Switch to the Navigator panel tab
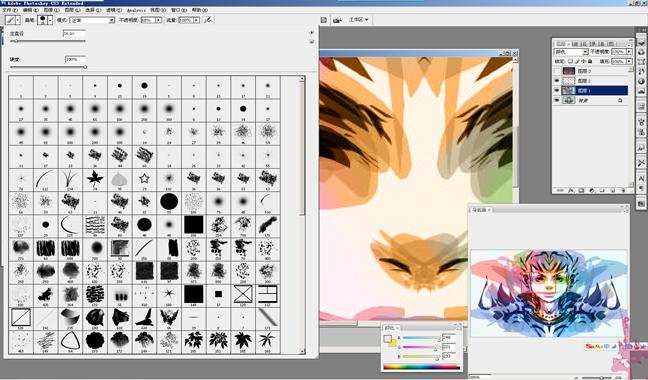This screenshot has width=648, height=380. (480, 210)
